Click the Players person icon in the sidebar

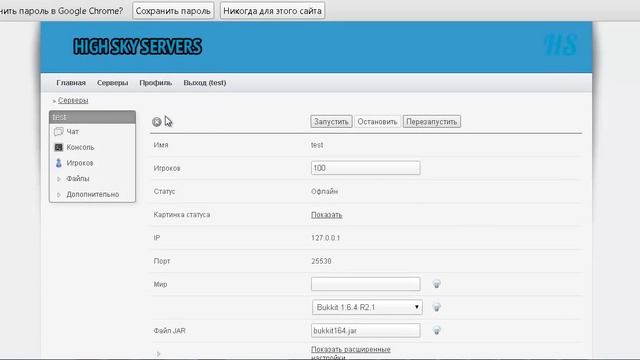[59, 163]
